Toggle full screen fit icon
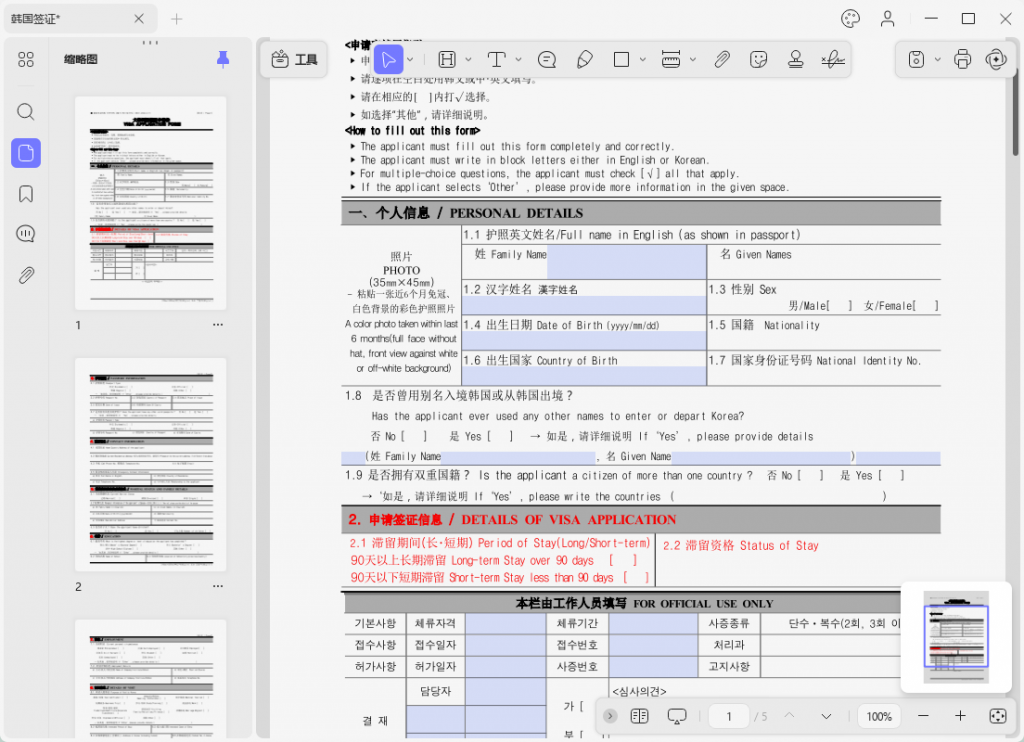Screen dimensions: 1024x742 [998, 717]
